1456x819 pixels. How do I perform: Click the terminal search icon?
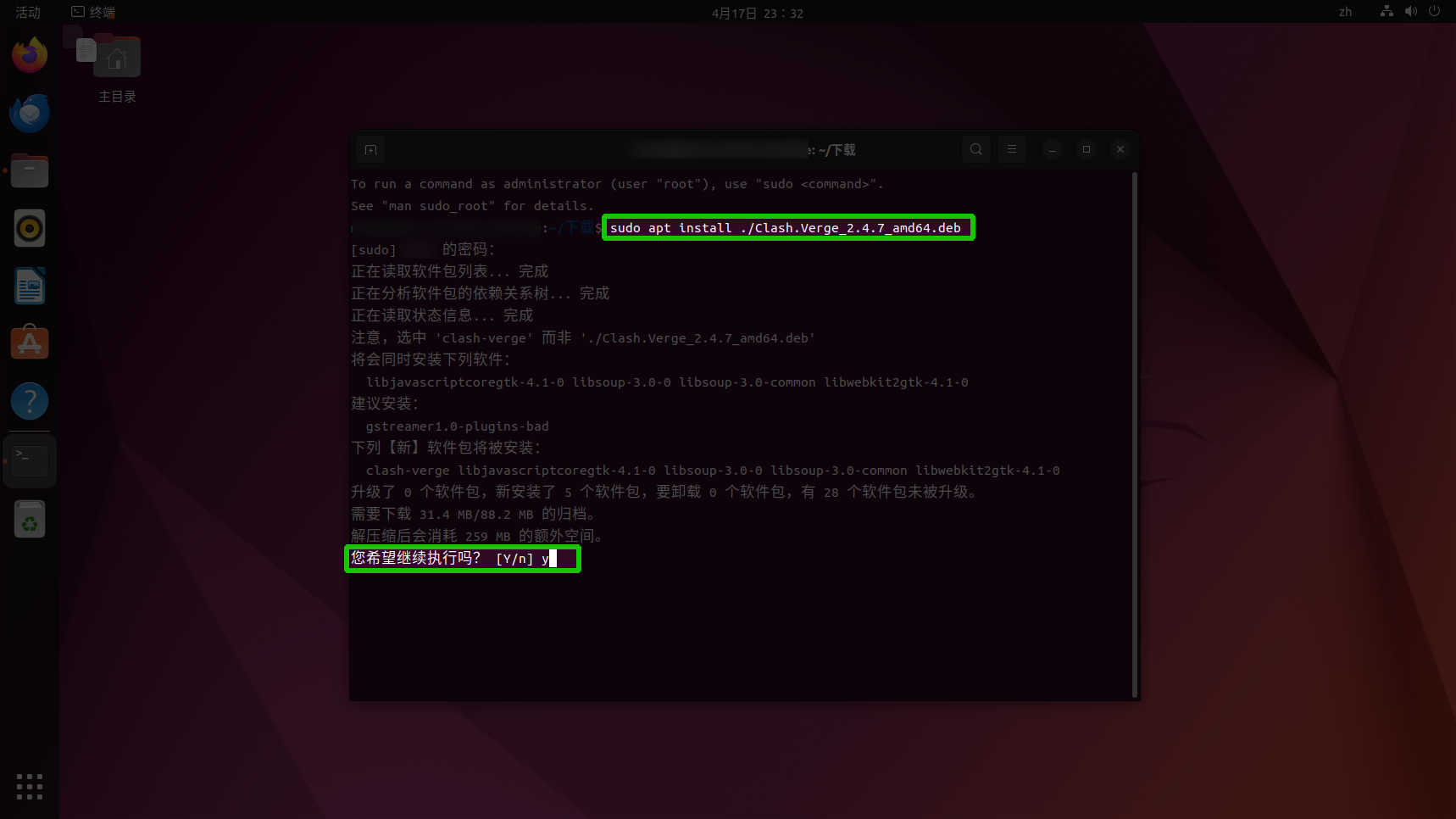point(976,149)
